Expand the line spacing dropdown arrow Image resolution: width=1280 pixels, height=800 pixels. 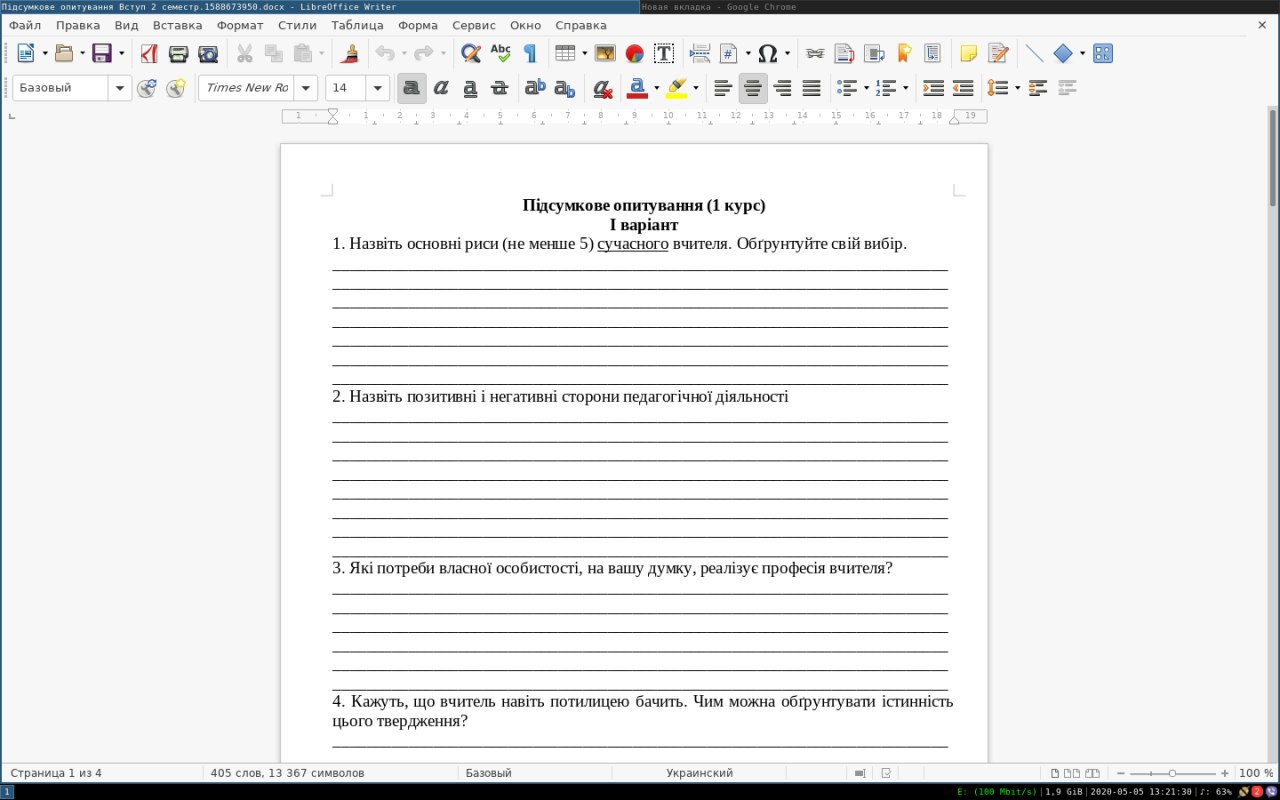1017,88
